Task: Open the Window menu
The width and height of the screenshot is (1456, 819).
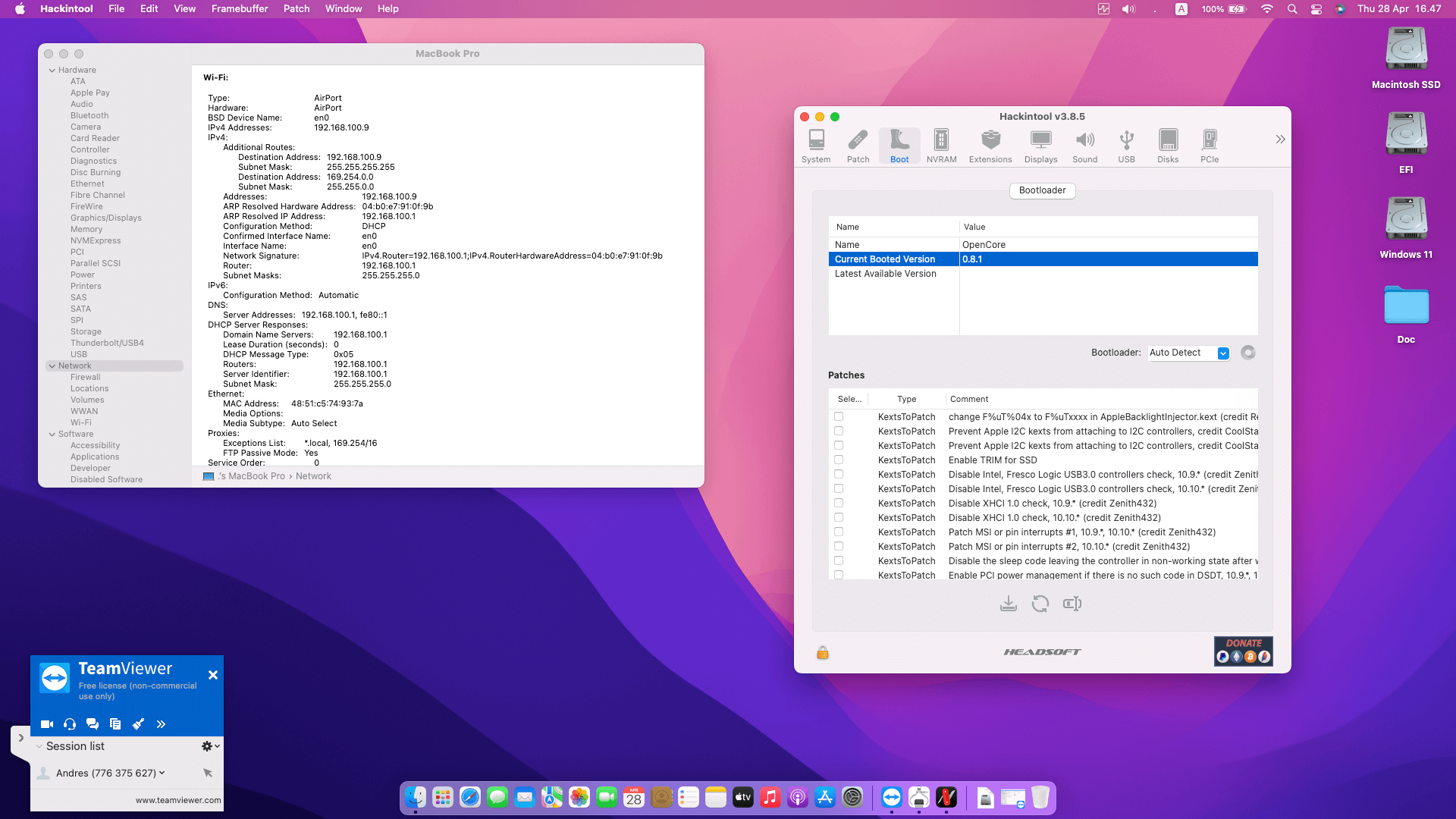Action: point(344,9)
